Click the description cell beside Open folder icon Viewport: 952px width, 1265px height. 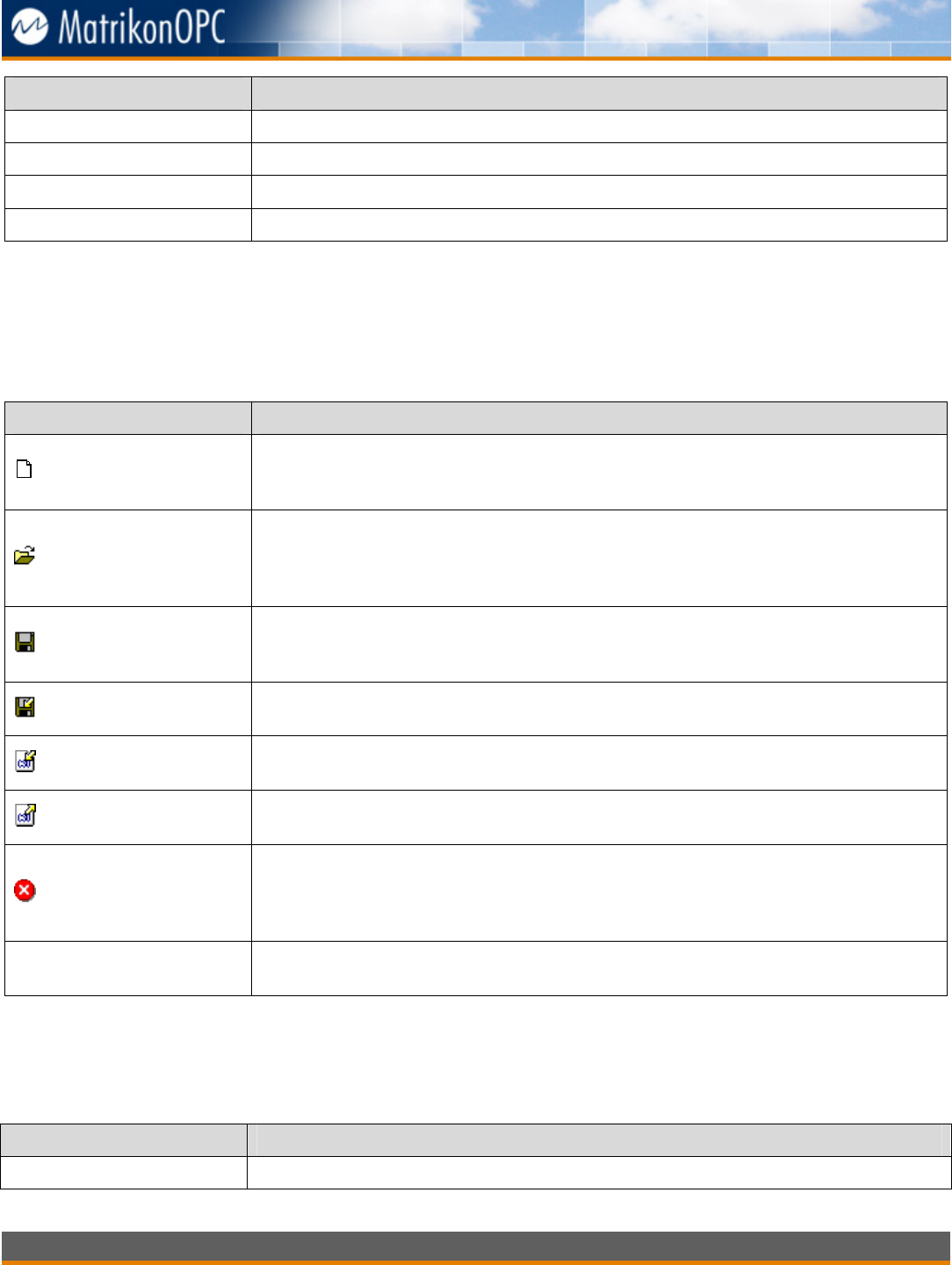coord(598,558)
